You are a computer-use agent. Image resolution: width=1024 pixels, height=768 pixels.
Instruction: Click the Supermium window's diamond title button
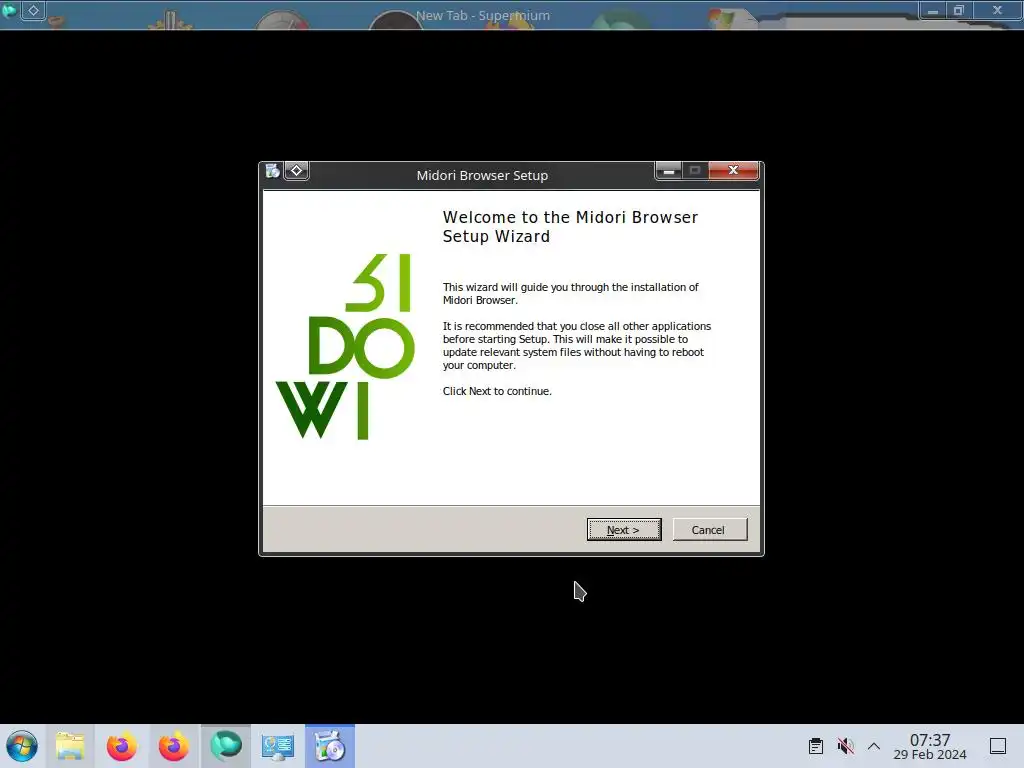click(x=33, y=10)
